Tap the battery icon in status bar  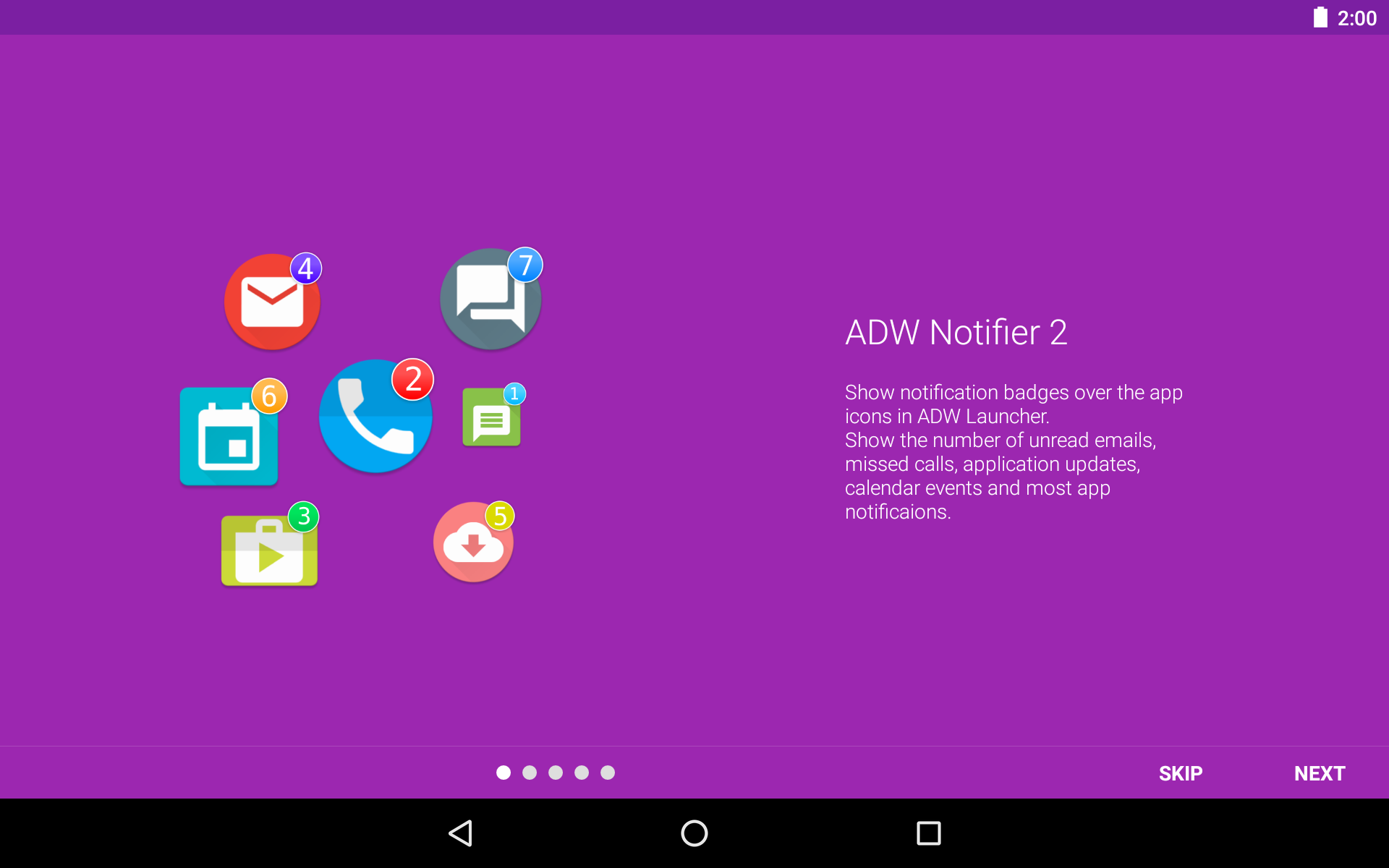[1320, 17]
